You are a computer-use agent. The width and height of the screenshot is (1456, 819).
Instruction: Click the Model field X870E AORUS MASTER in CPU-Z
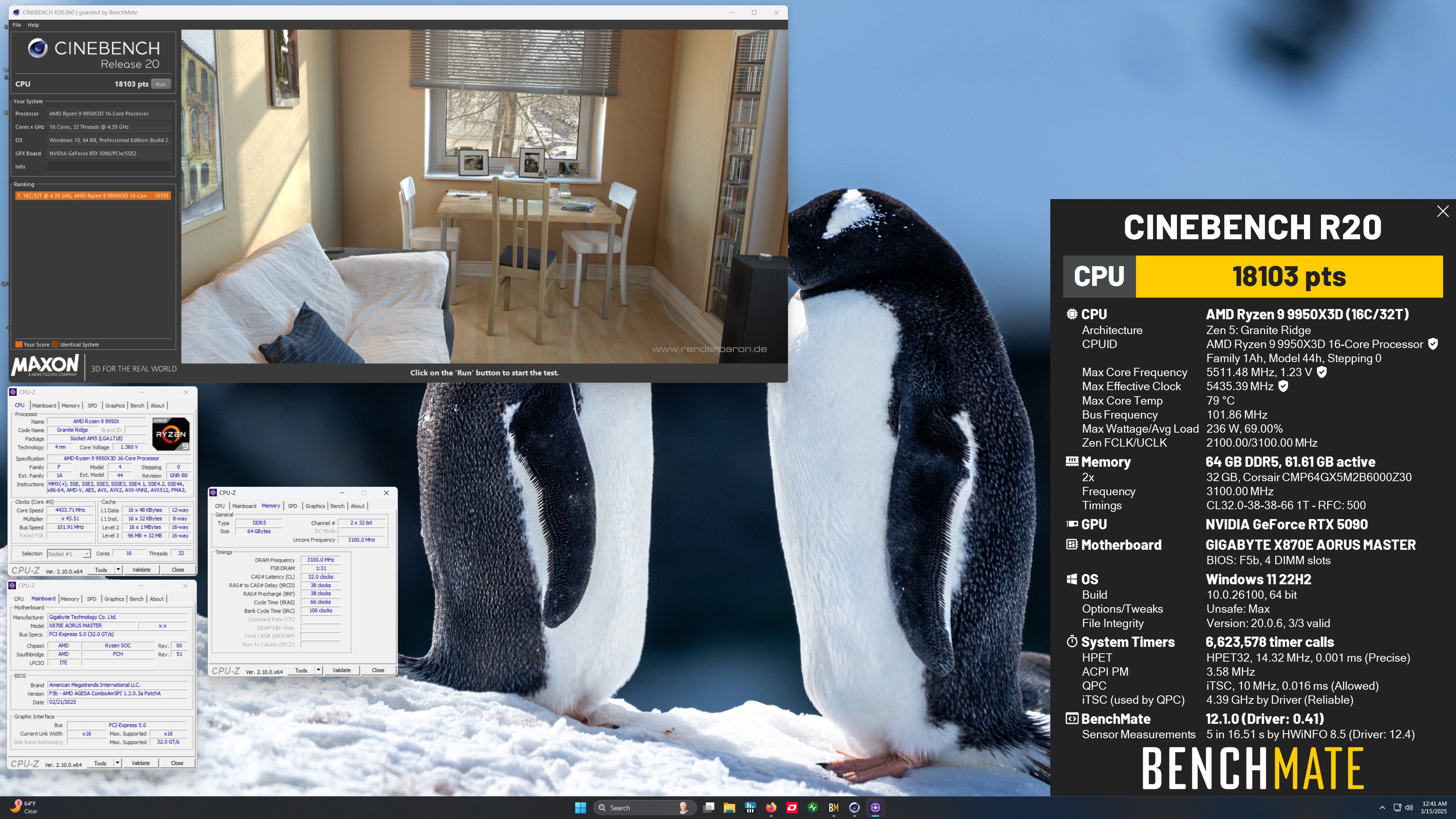click(x=92, y=626)
